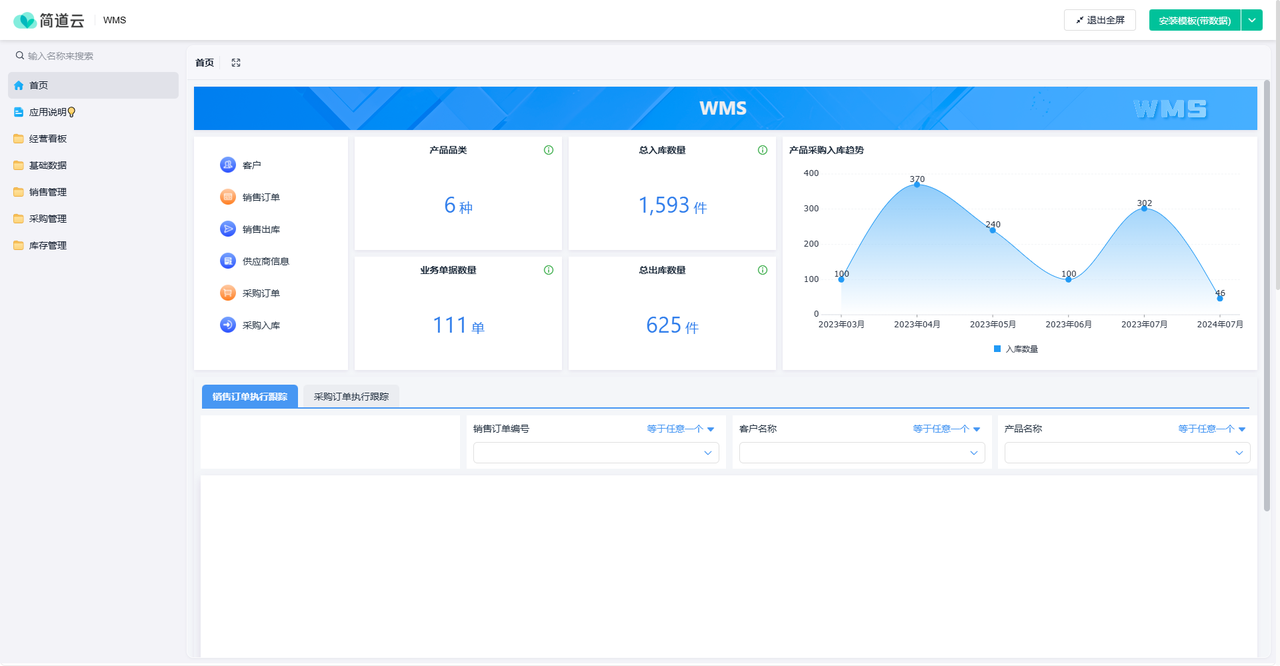Click the folder icon beside 采购管理
This screenshot has width=1280, height=666.
19,219
